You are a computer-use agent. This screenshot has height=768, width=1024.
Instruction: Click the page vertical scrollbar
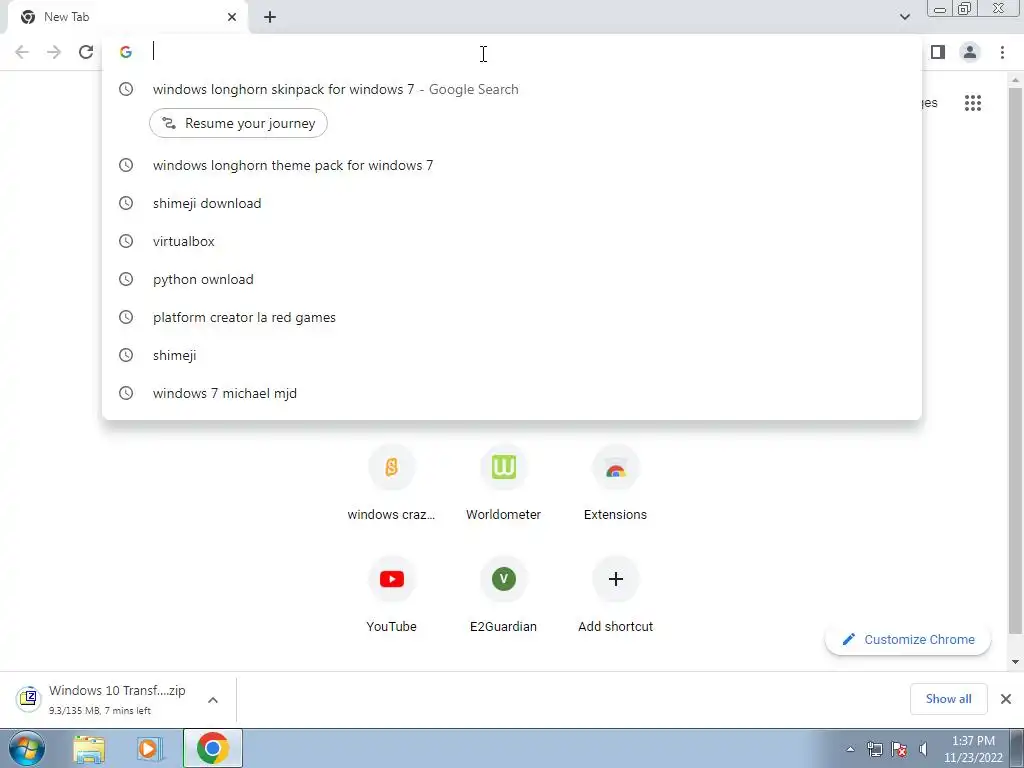click(x=1015, y=359)
